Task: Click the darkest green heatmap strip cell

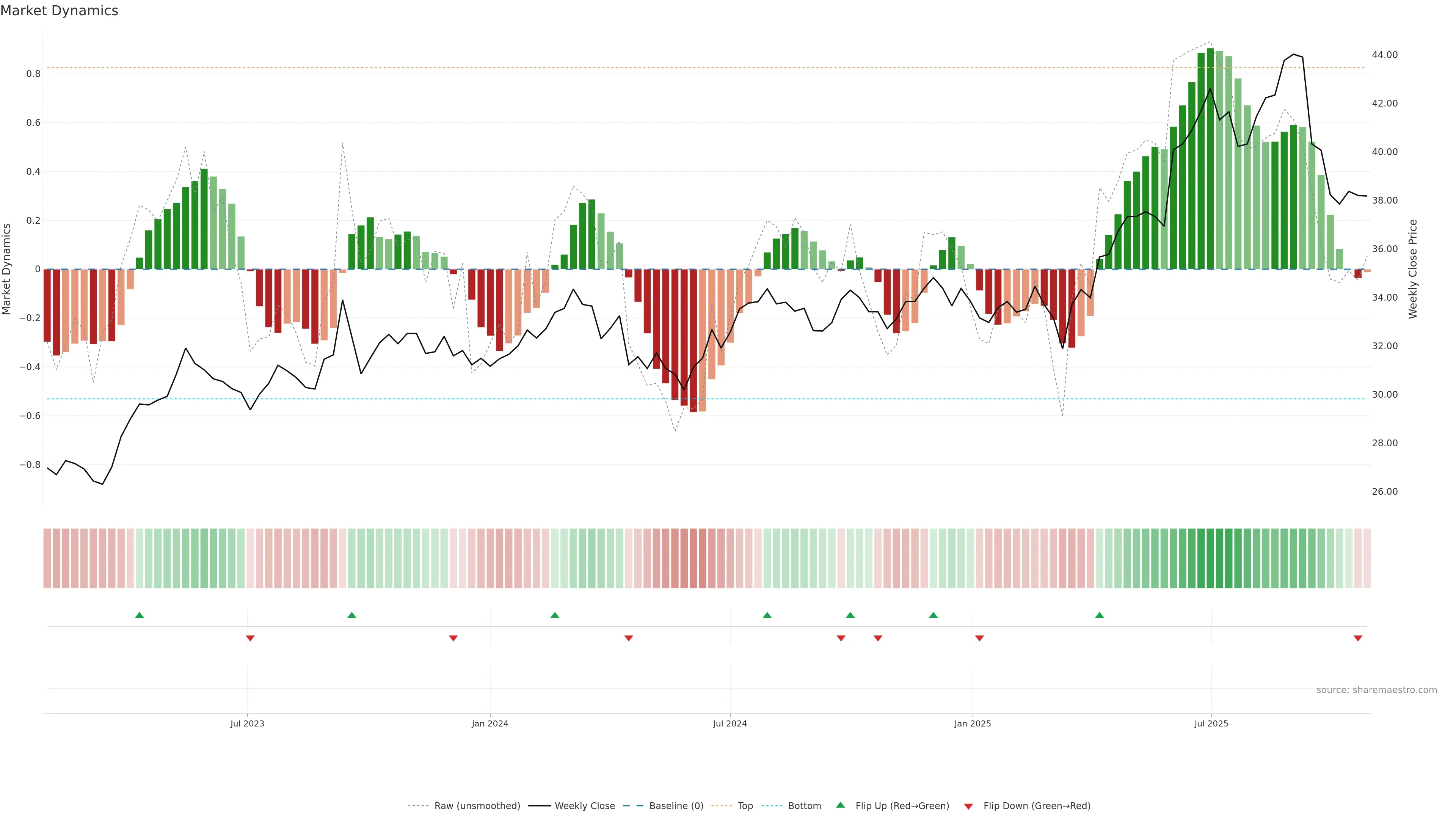Action: coord(1210,559)
